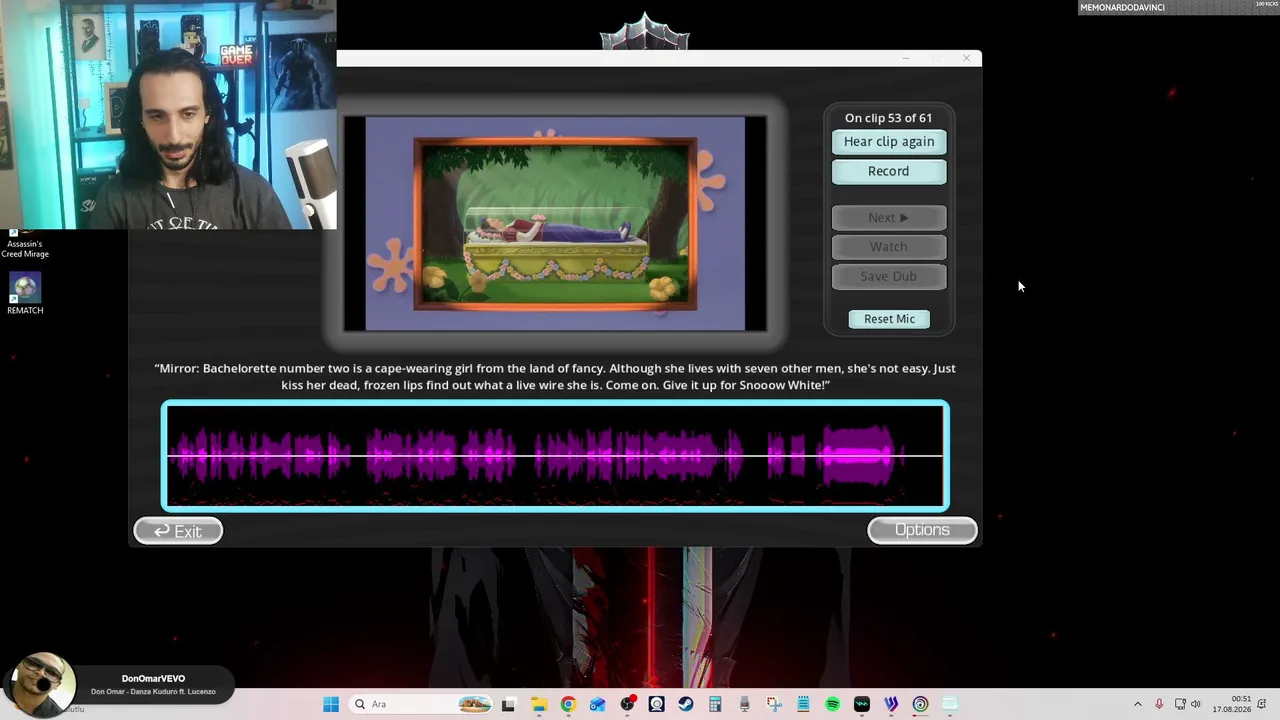Screen dimensions: 1280x720
Task: Click the MEMONARDODAVINCI label at top right
Action: tap(1122, 8)
